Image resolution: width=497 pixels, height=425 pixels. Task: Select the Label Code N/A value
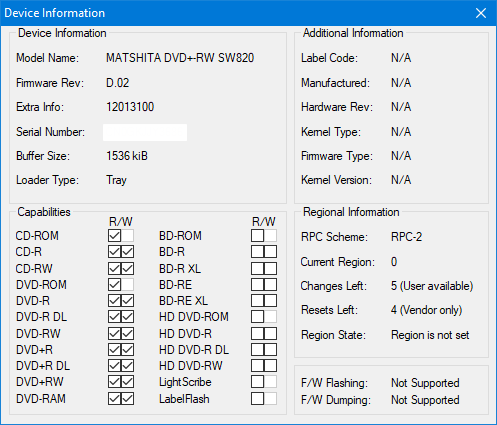[401, 58]
